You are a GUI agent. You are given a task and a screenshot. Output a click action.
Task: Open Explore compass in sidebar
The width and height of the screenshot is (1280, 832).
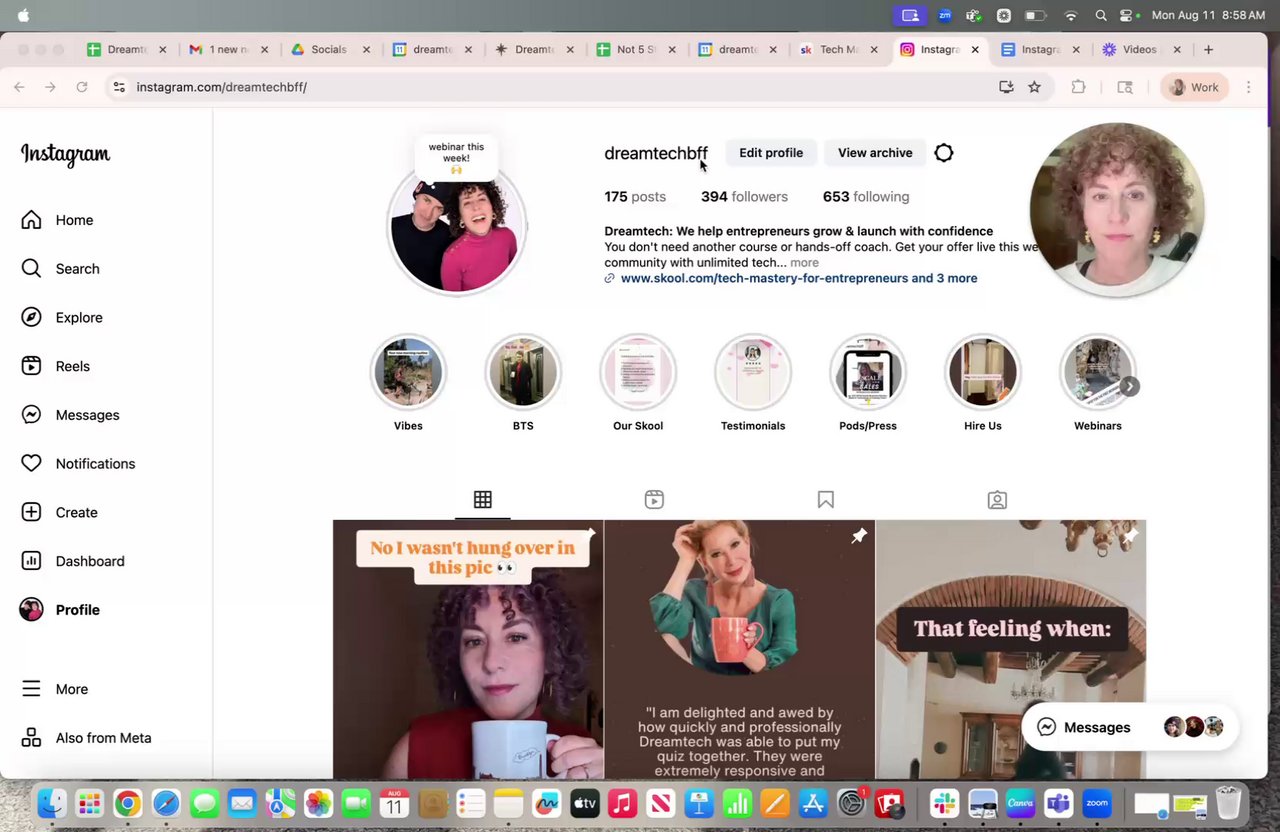(x=61, y=318)
